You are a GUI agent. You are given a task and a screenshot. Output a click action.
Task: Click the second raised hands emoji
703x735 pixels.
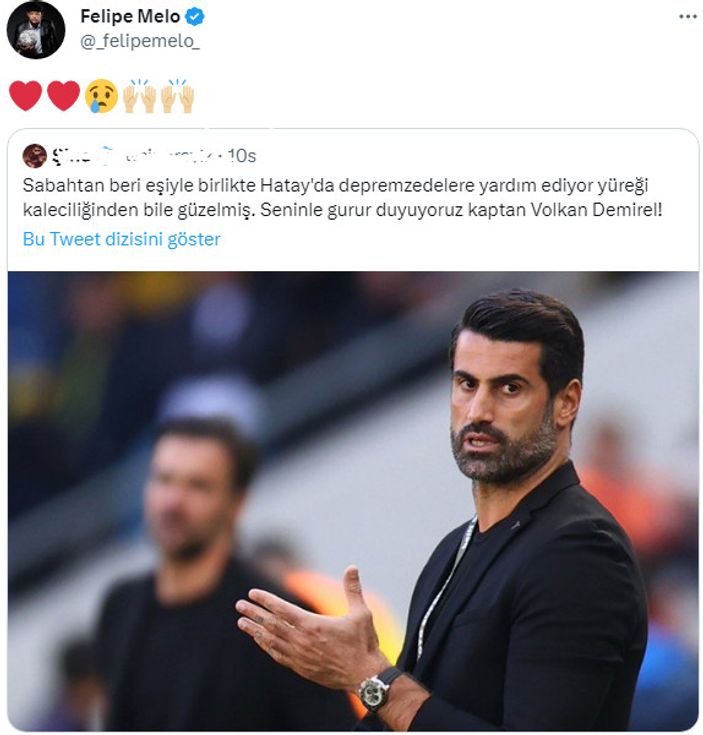point(178,96)
